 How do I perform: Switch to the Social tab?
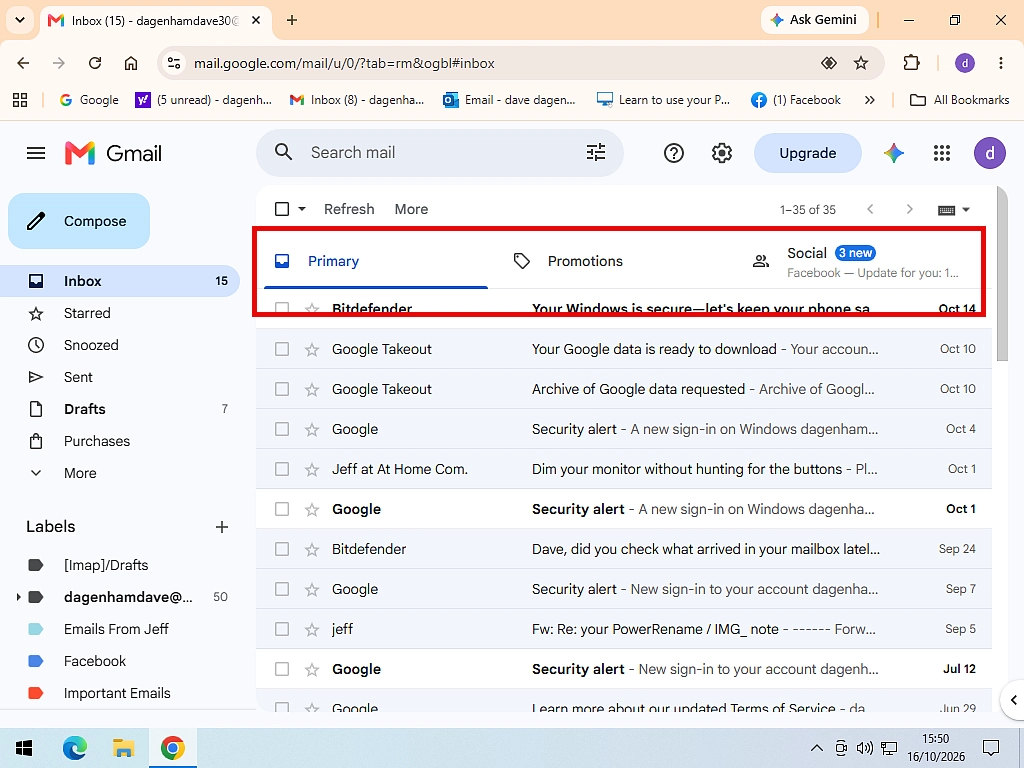point(862,262)
